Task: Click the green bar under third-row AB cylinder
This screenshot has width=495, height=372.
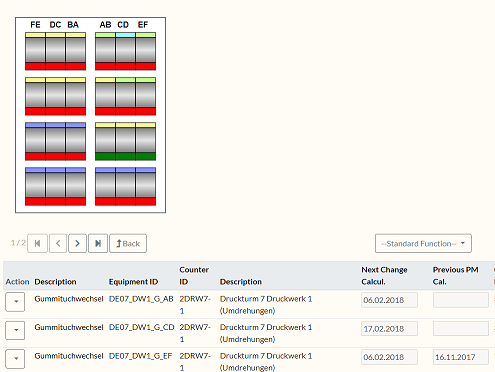Action: (x=105, y=156)
